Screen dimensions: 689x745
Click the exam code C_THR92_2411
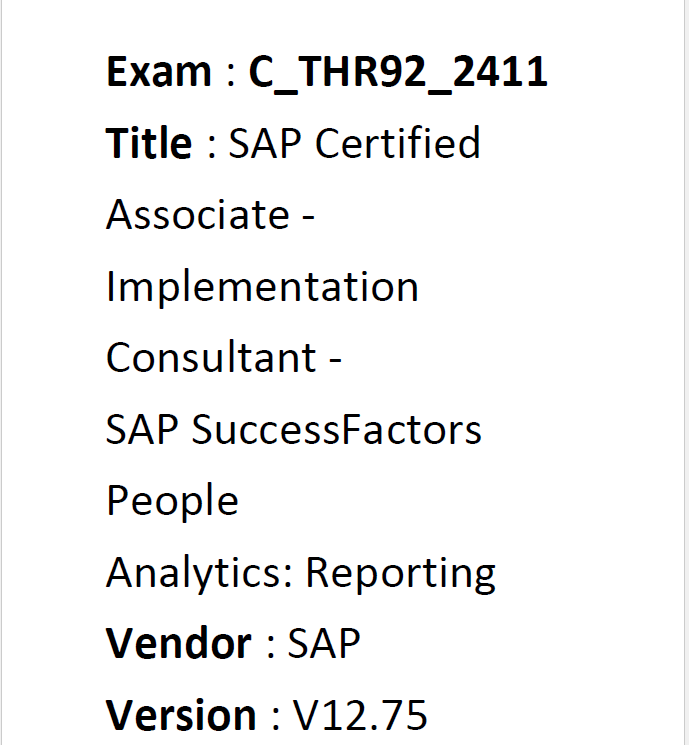coord(398,72)
